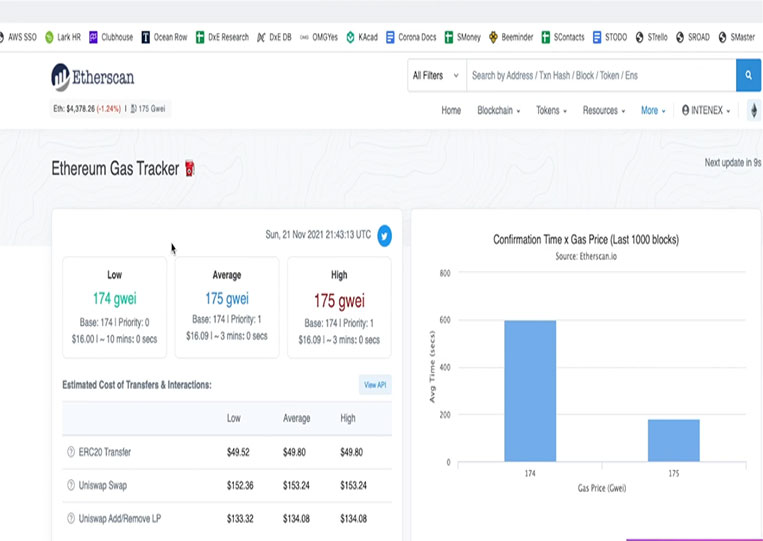Open the Corona Docs bookmark
Image resolution: width=763 pixels, height=541 pixels.
(411, 37)
